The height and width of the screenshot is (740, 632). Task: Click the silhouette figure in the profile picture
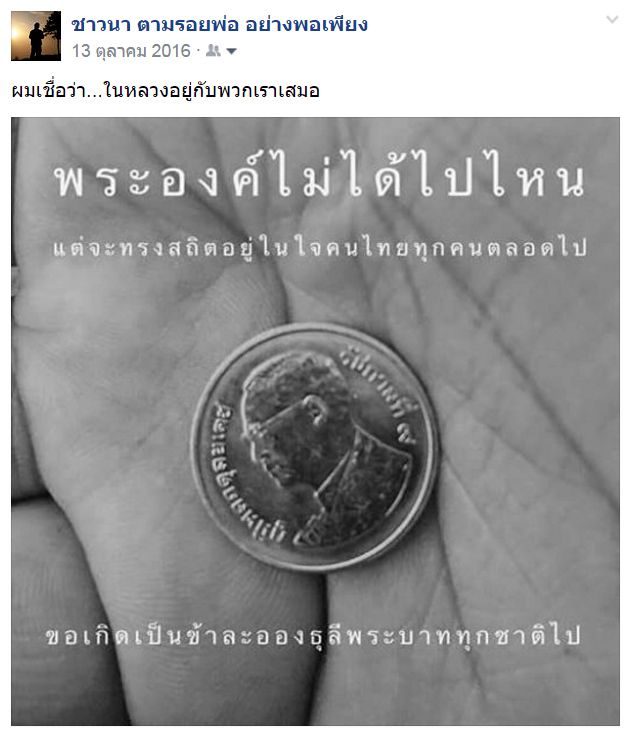click(37, 42)
